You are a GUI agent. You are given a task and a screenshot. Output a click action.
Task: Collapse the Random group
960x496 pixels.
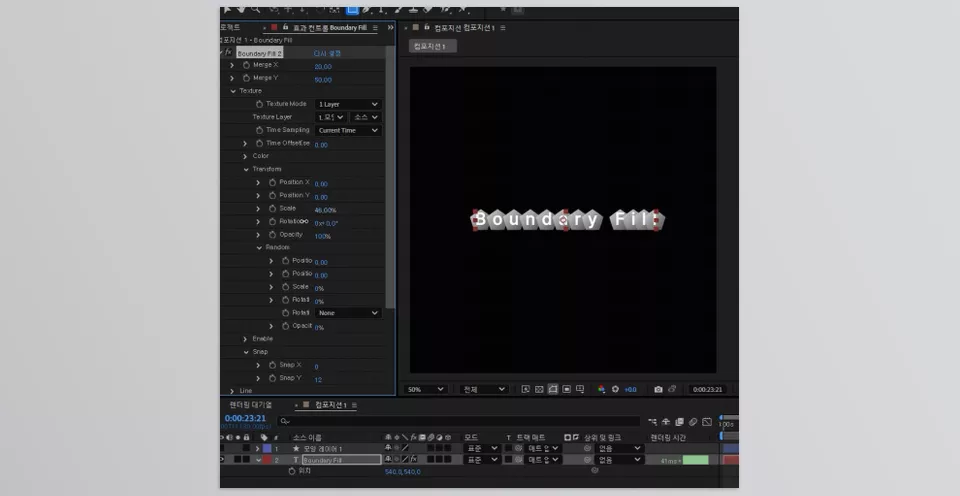click(x=259, y=248)
